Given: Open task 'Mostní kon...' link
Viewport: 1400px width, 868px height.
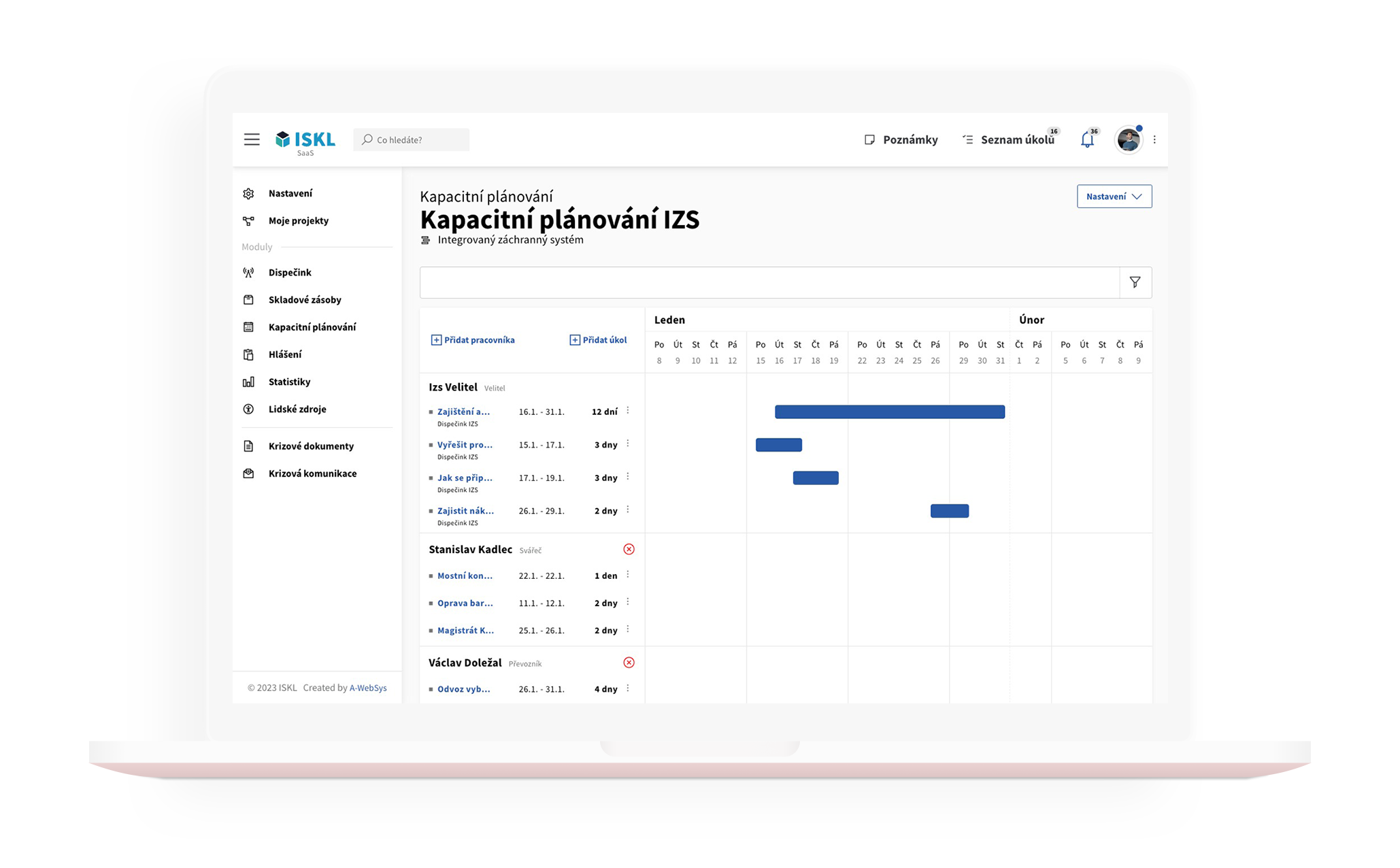Looking at the screenshot, I should pos(465,575).
